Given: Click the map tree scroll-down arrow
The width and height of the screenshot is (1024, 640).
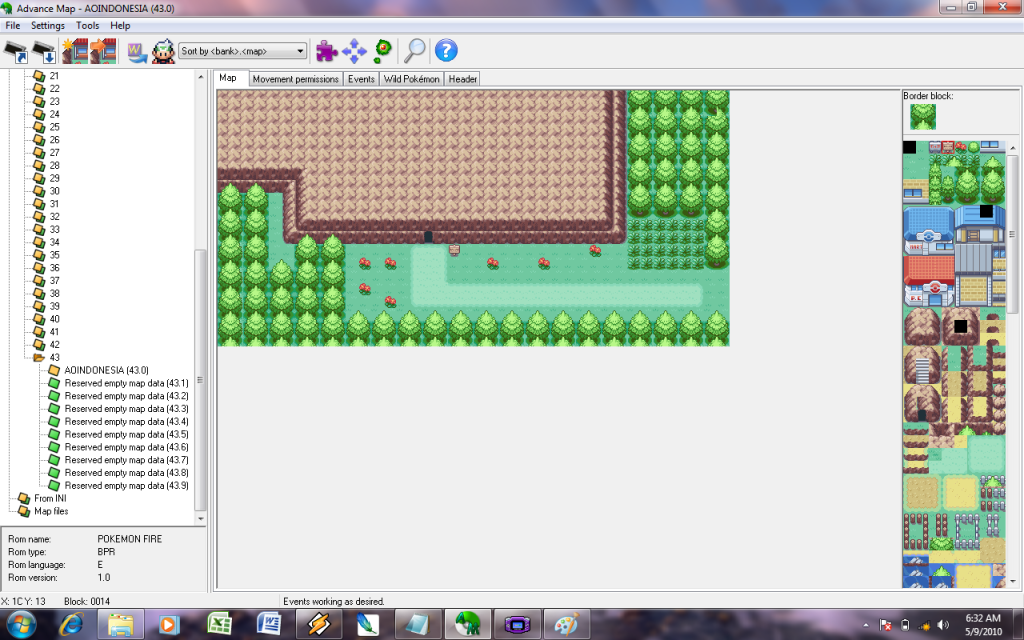Looking at the screenshot, I should click(x=200, y=519).
